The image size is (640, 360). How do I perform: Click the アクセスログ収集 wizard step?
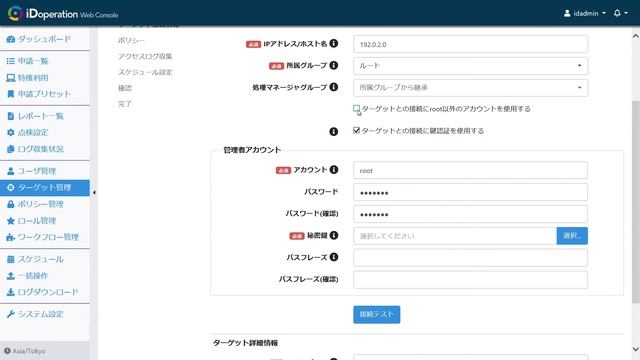click(145, 56)
